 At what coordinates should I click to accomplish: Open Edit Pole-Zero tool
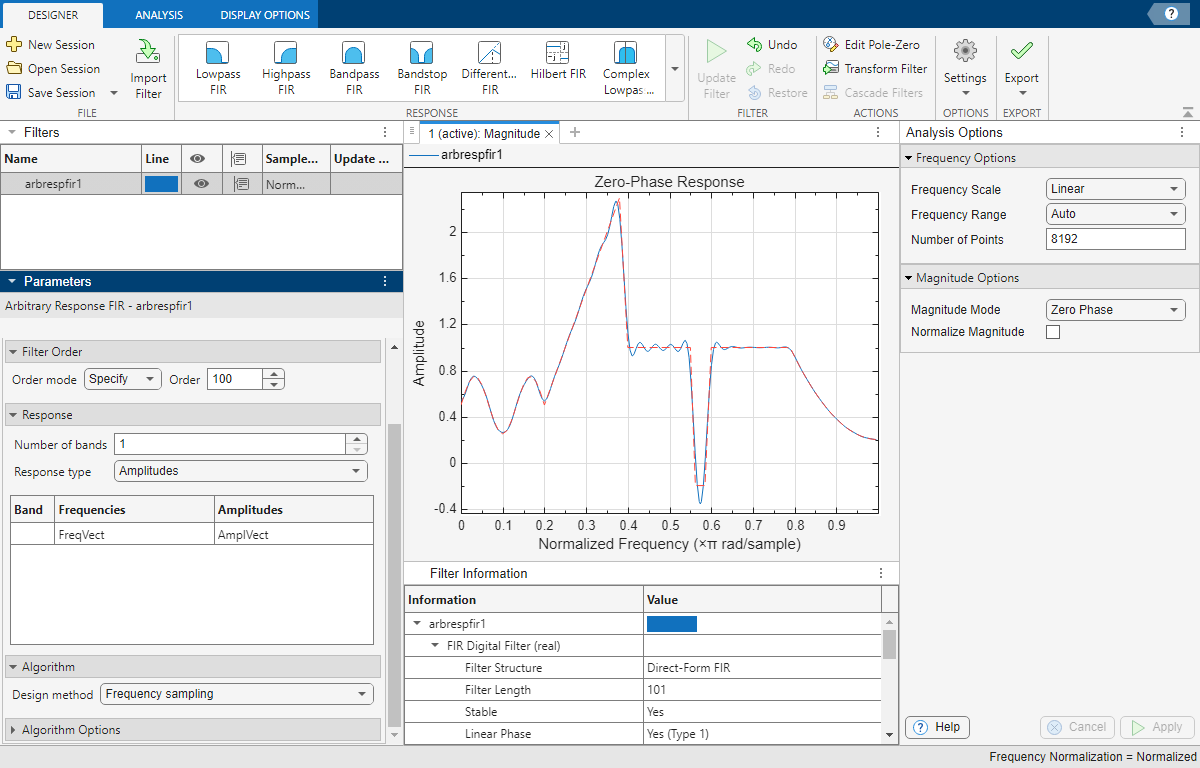[x=873, y=44]
